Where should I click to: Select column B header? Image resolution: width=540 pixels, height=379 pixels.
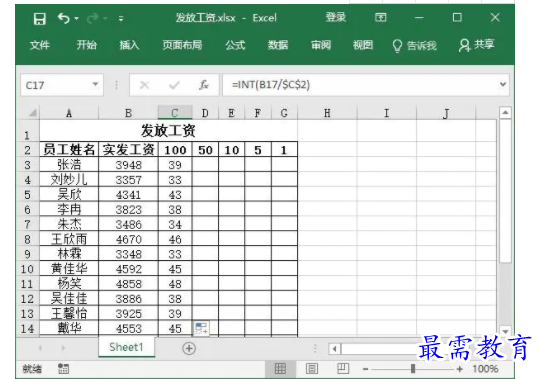(x=128, y=113)
